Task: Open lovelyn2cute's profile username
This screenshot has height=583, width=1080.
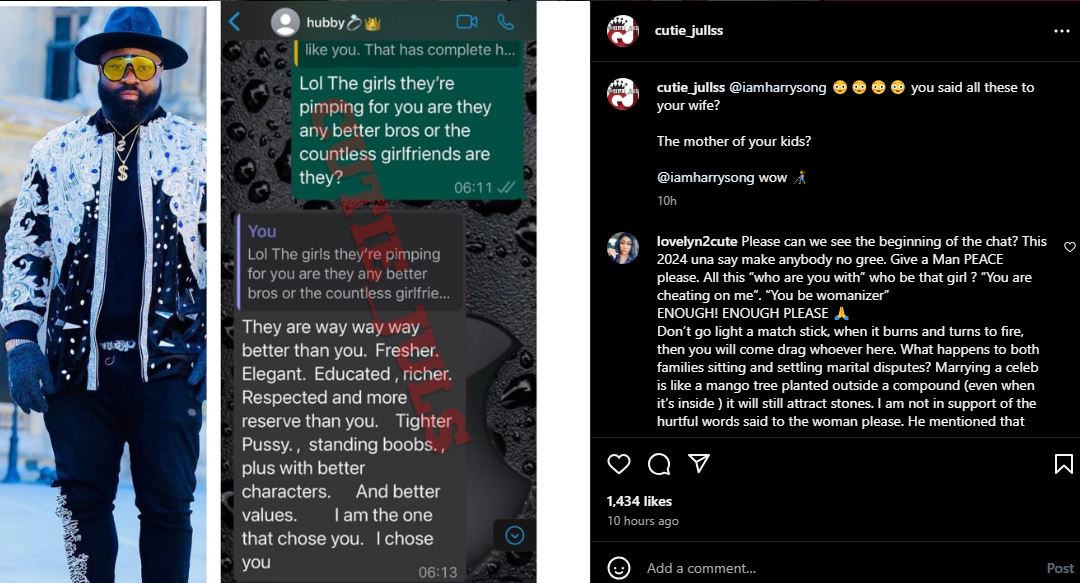Action: pos(697,241)
